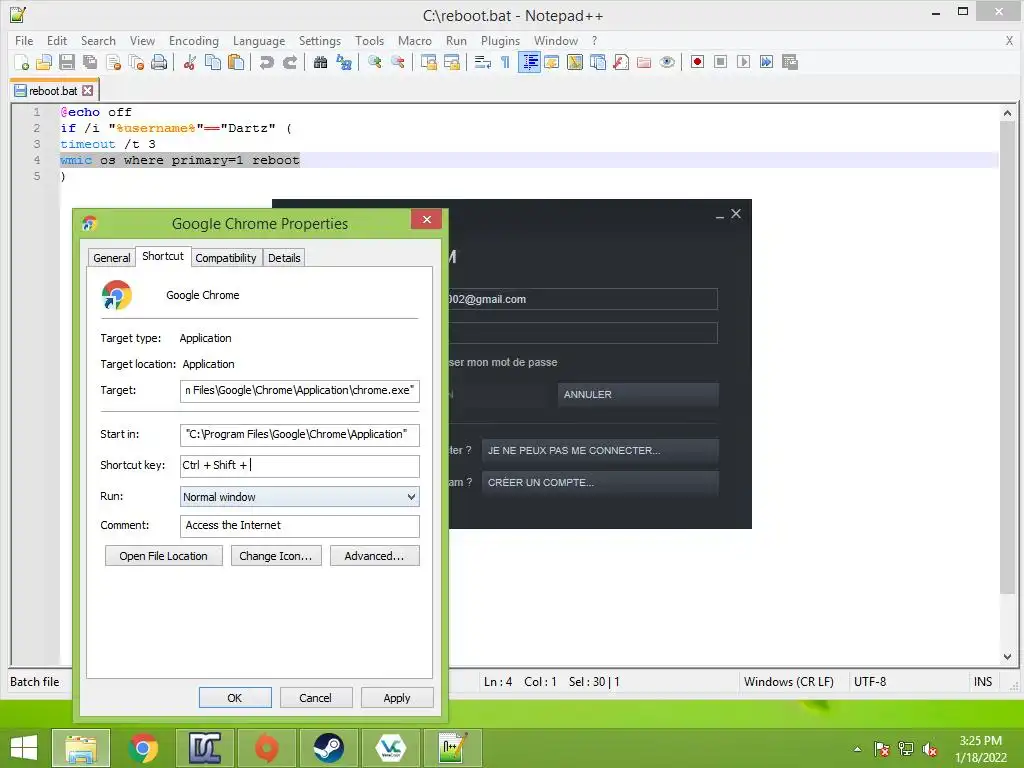Print the document from the toolbar

159,62
